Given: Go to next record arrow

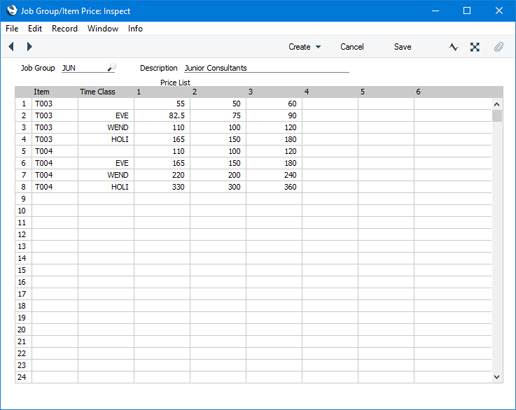Looking at the screenshot, I should 29,47.
